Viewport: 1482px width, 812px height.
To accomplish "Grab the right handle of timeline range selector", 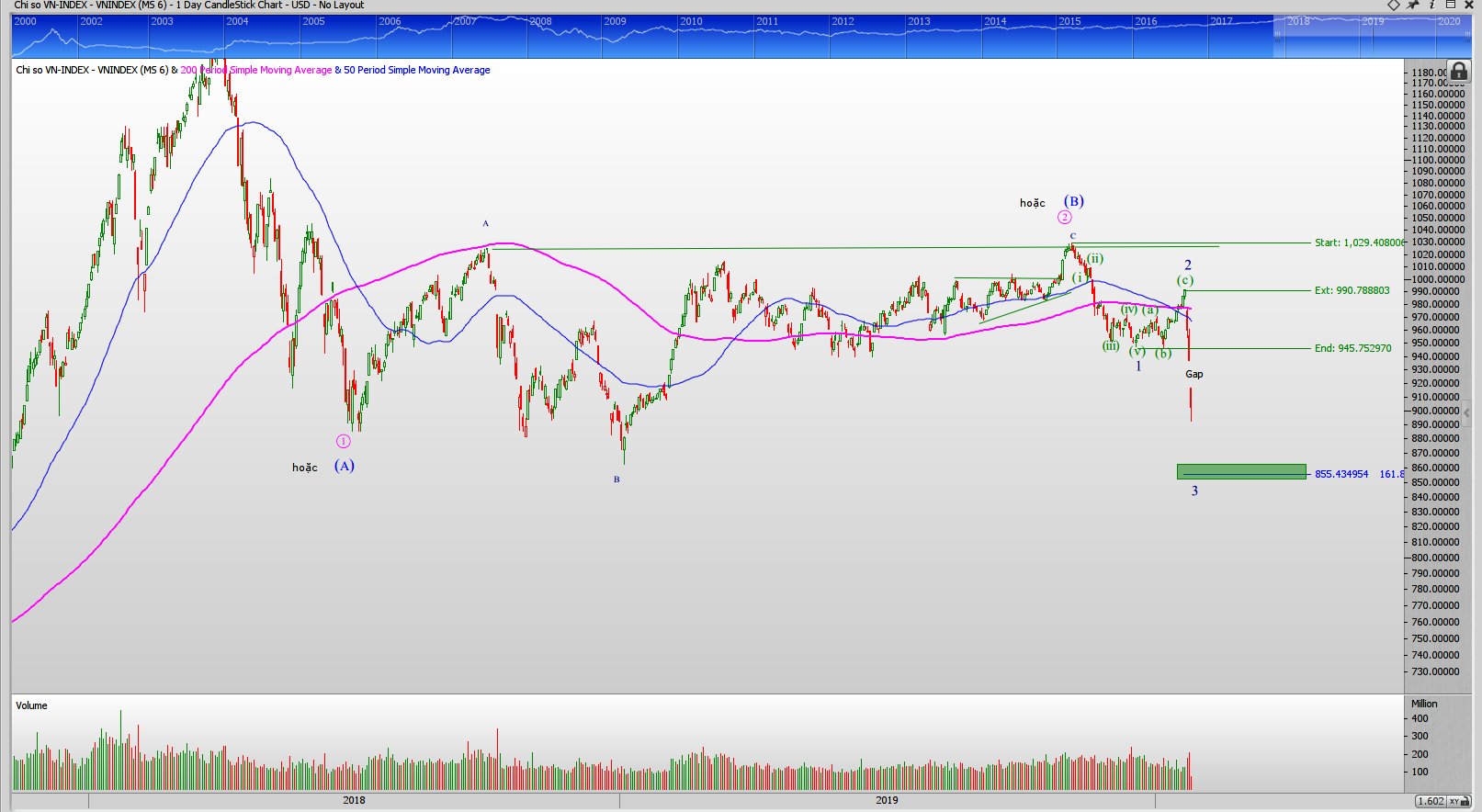I will click(1467, 36).
